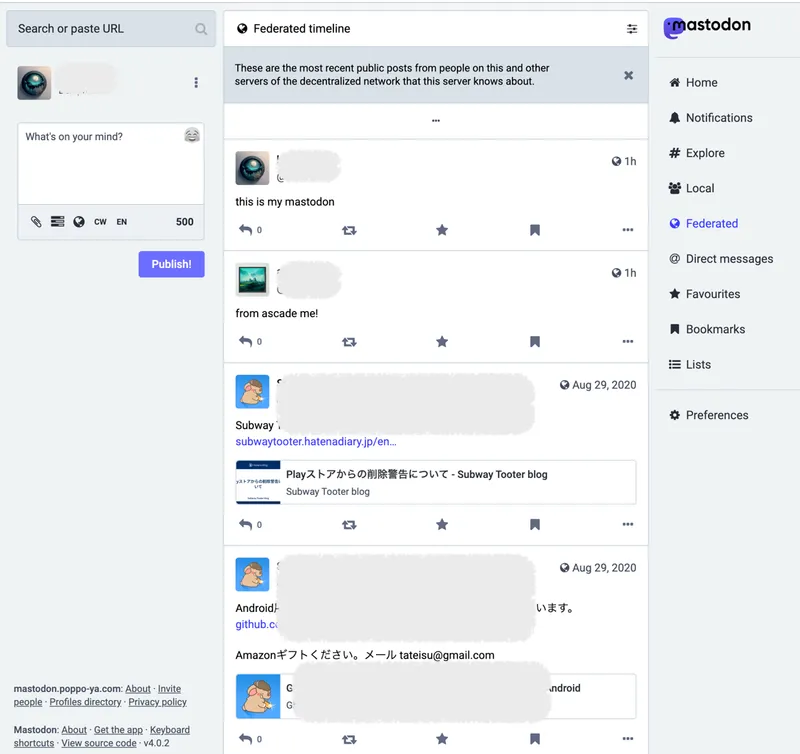Go to Home in navigation panel
This screenshot has height=754, width=800.
click(x=693, y=83)
